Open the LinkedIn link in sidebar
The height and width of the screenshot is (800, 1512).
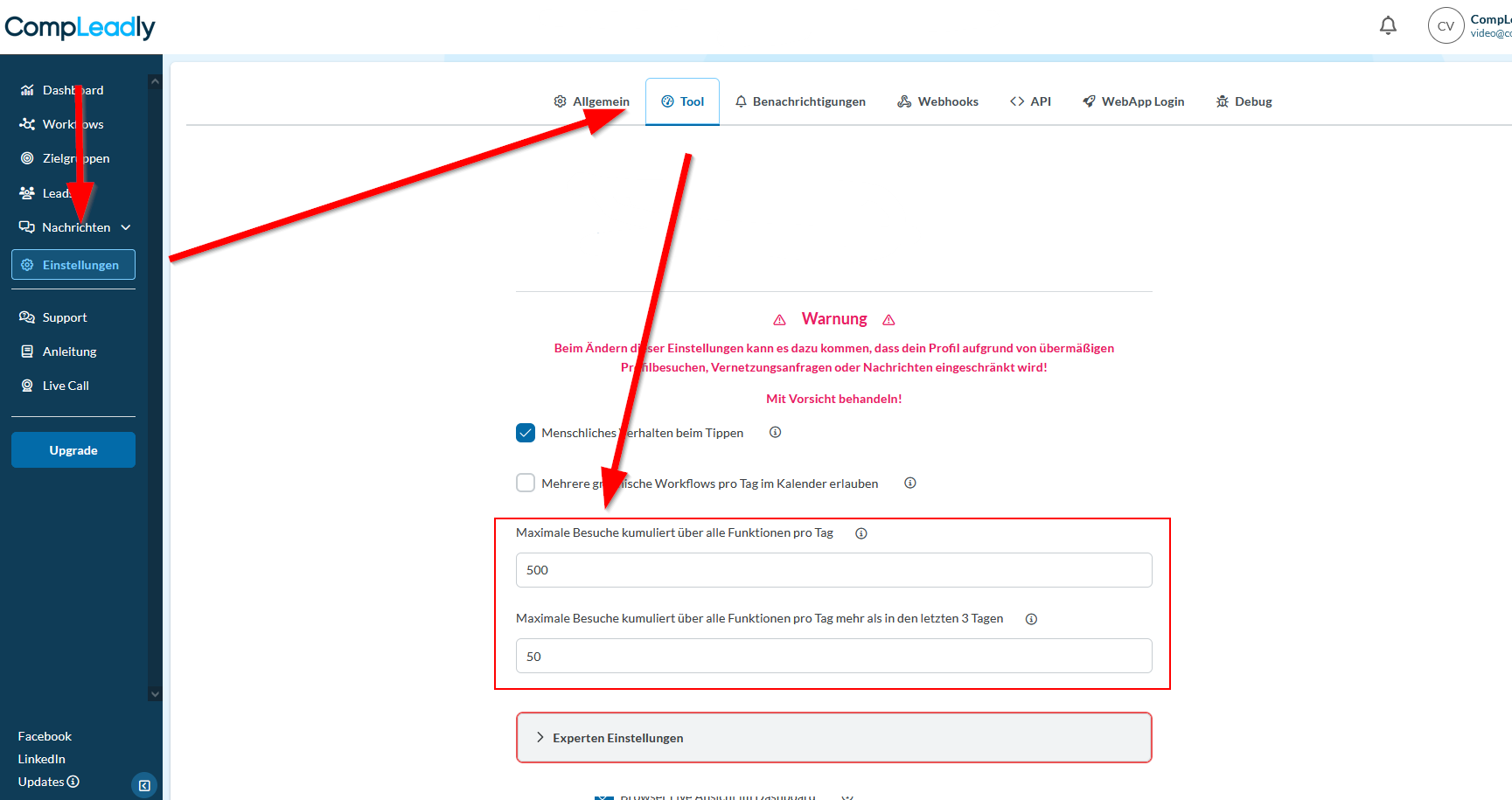point(42,759)
